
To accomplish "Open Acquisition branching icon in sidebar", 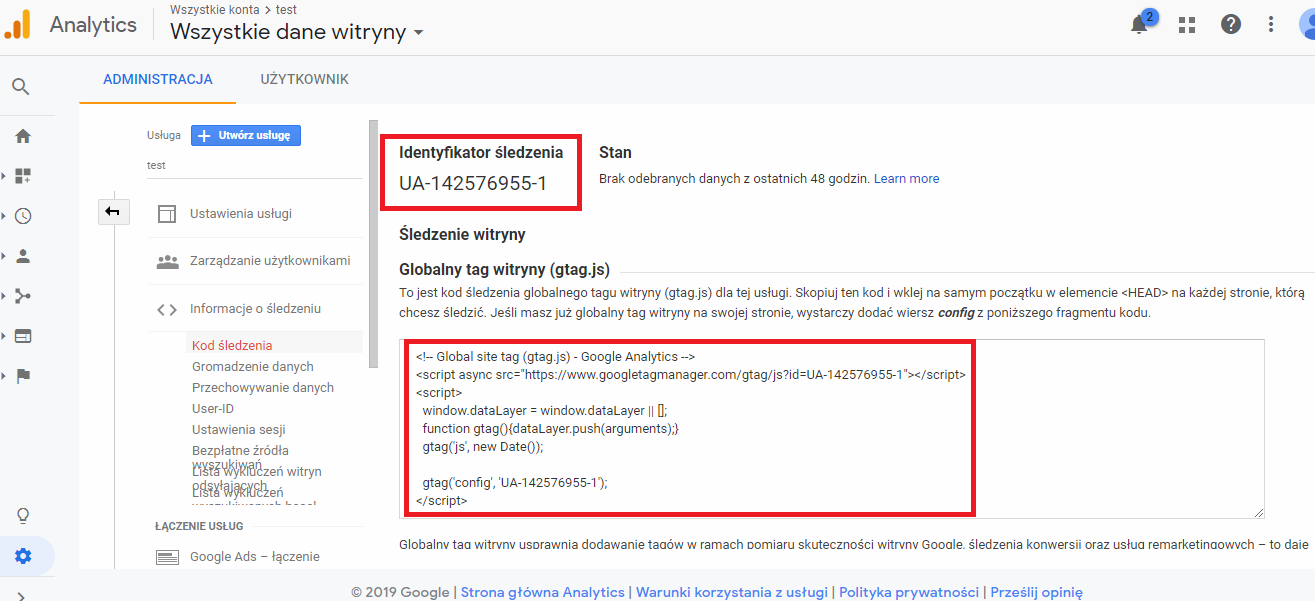I will (x=22, y=296).
